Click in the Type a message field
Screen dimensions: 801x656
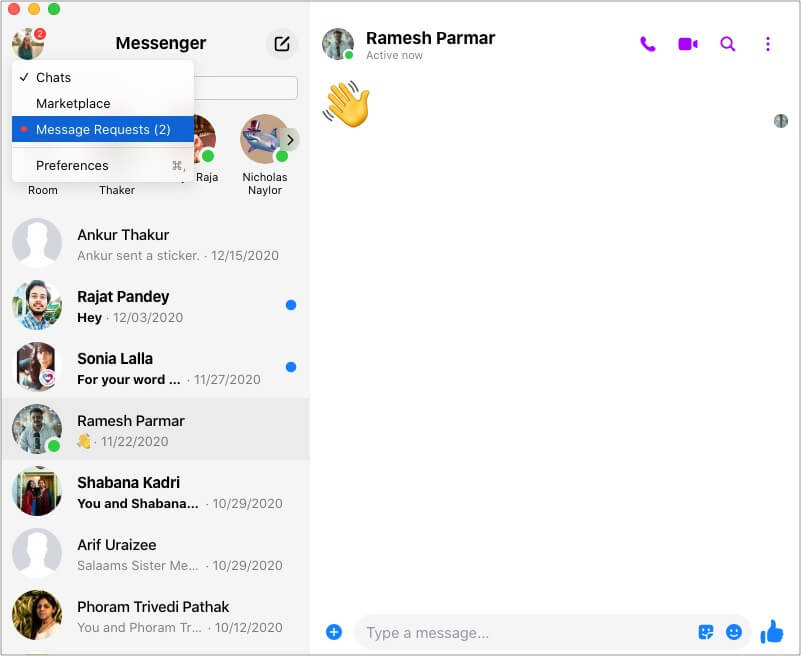526,632
